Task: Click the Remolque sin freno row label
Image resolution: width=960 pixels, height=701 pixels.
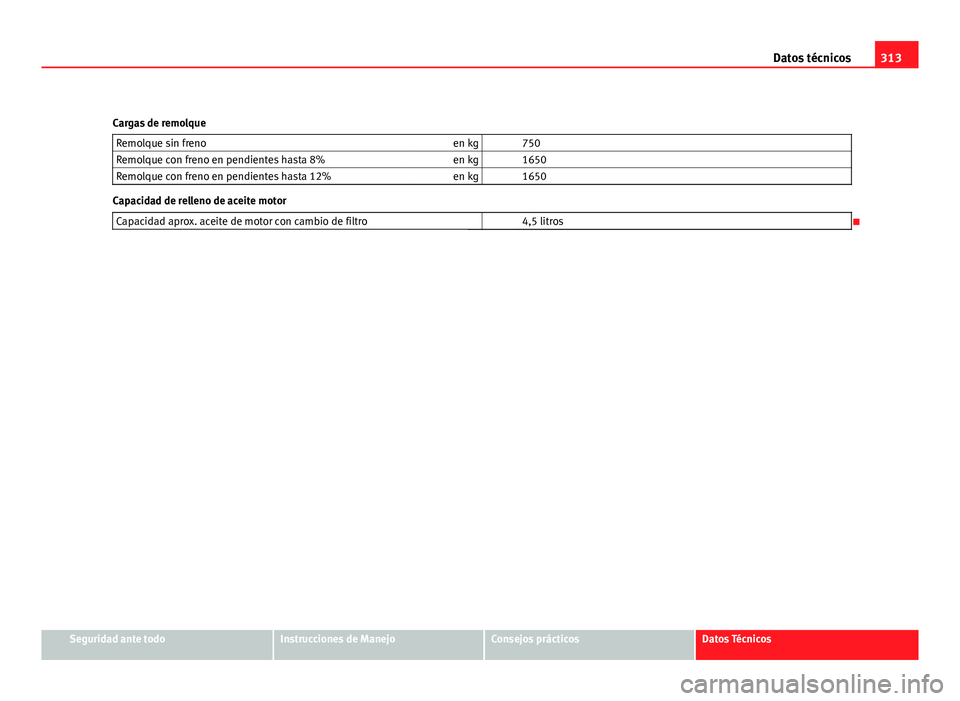Action: point(161,143)
